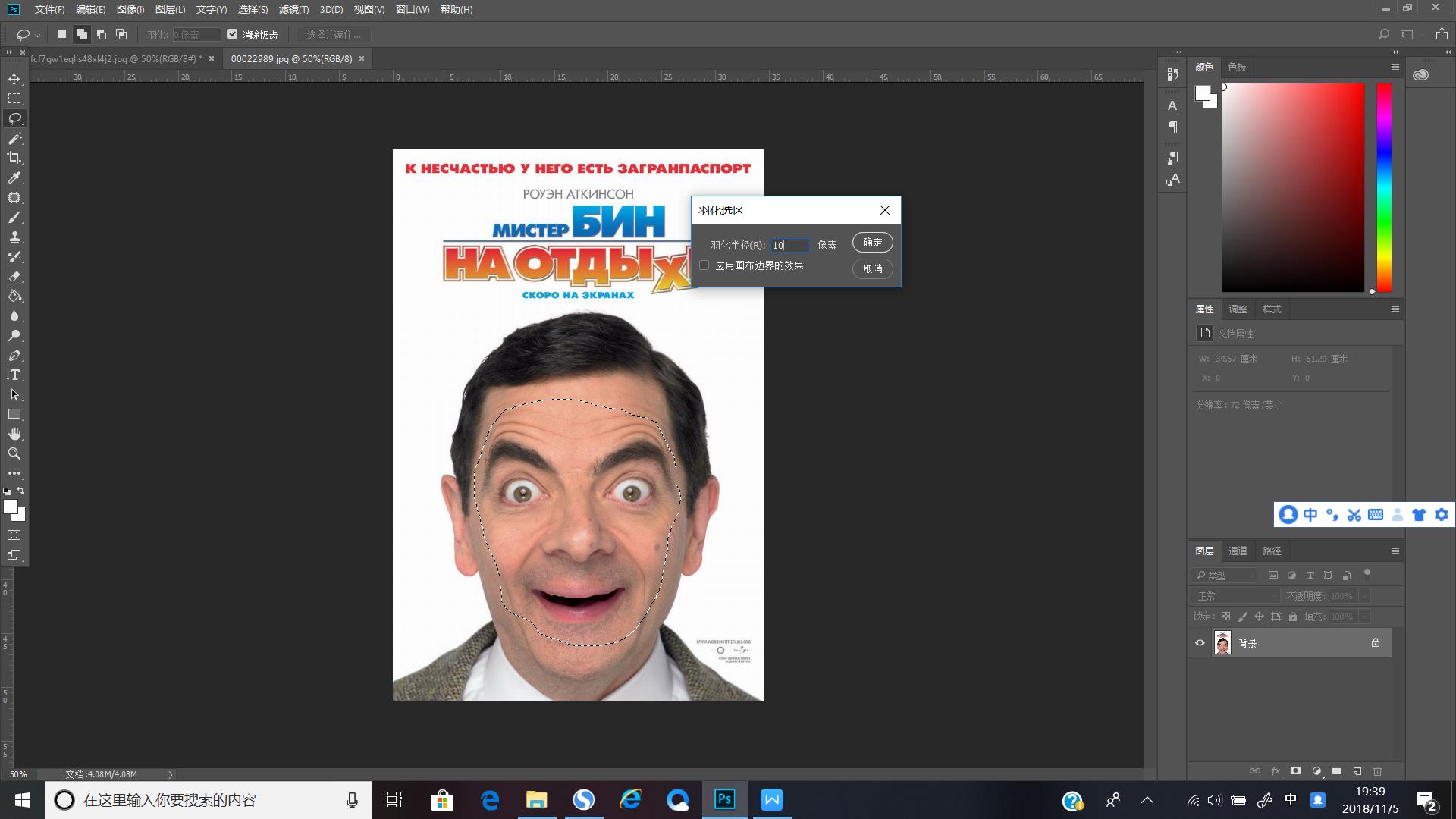Choose New selection mode button
Viewport: 1456px width, 819px height.
tap(62, 34)
